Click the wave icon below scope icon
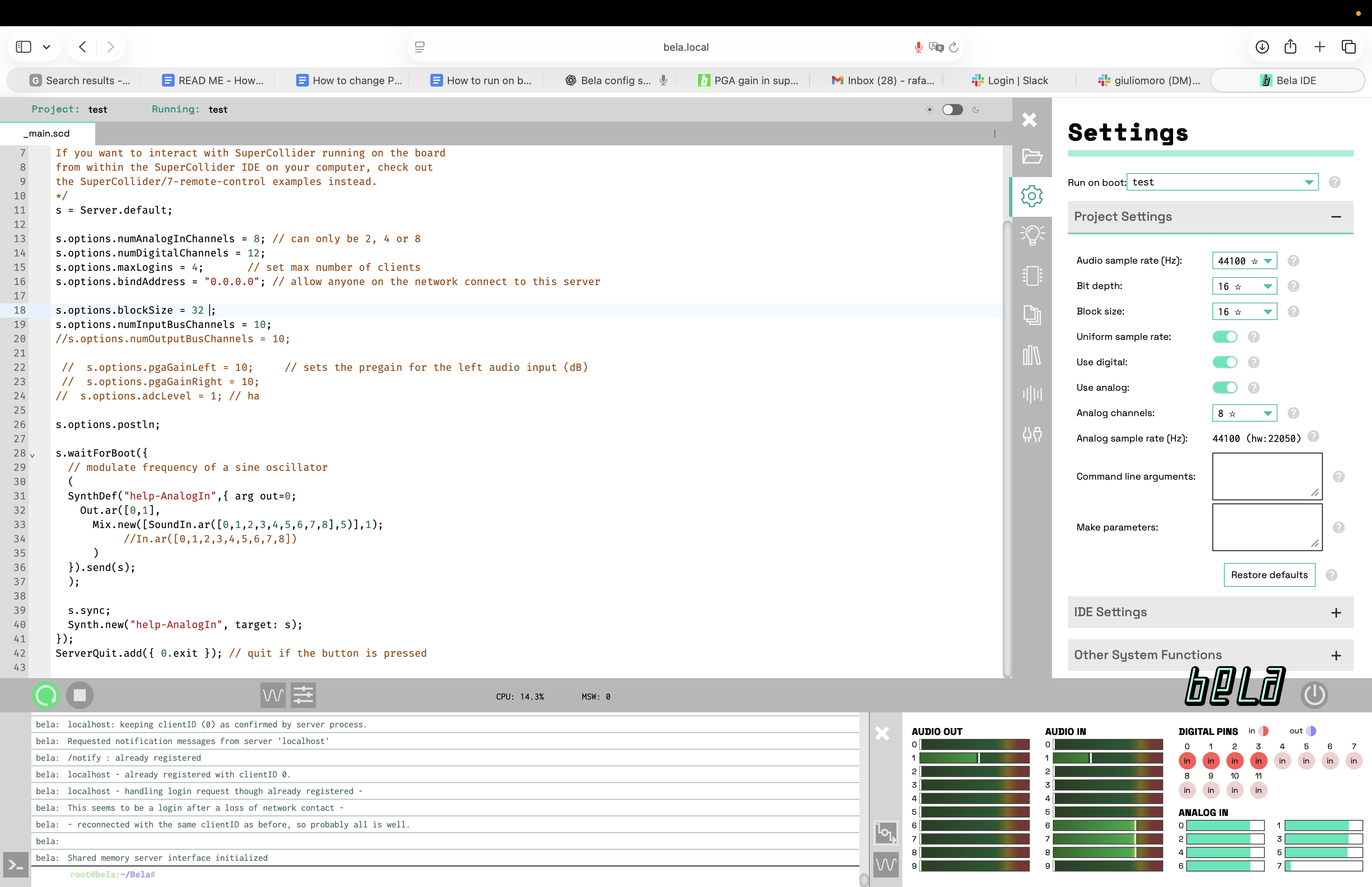The image size is (1372, 887). click(x=886, y=864)
